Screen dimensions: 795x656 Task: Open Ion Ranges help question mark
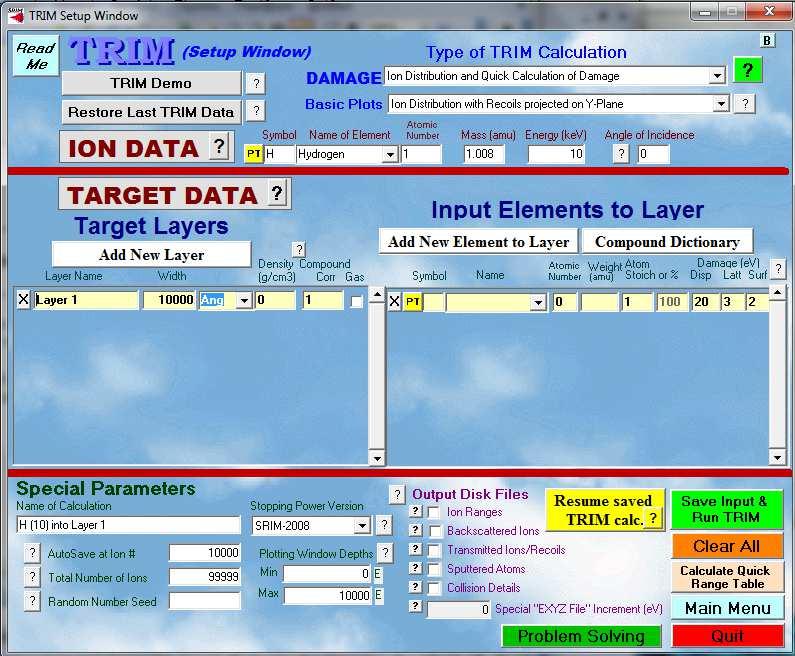tap(415, 511)
